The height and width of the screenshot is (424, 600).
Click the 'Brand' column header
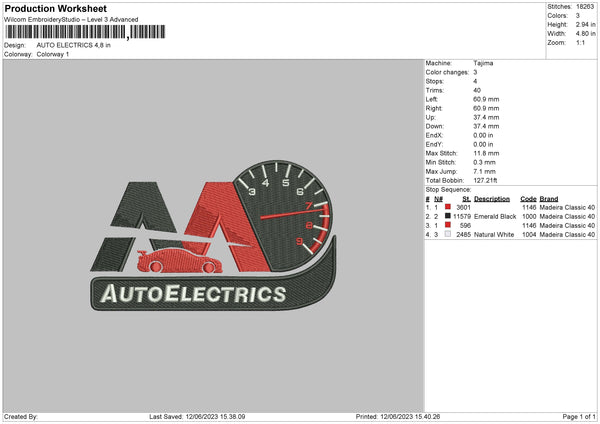click(549, 199)
